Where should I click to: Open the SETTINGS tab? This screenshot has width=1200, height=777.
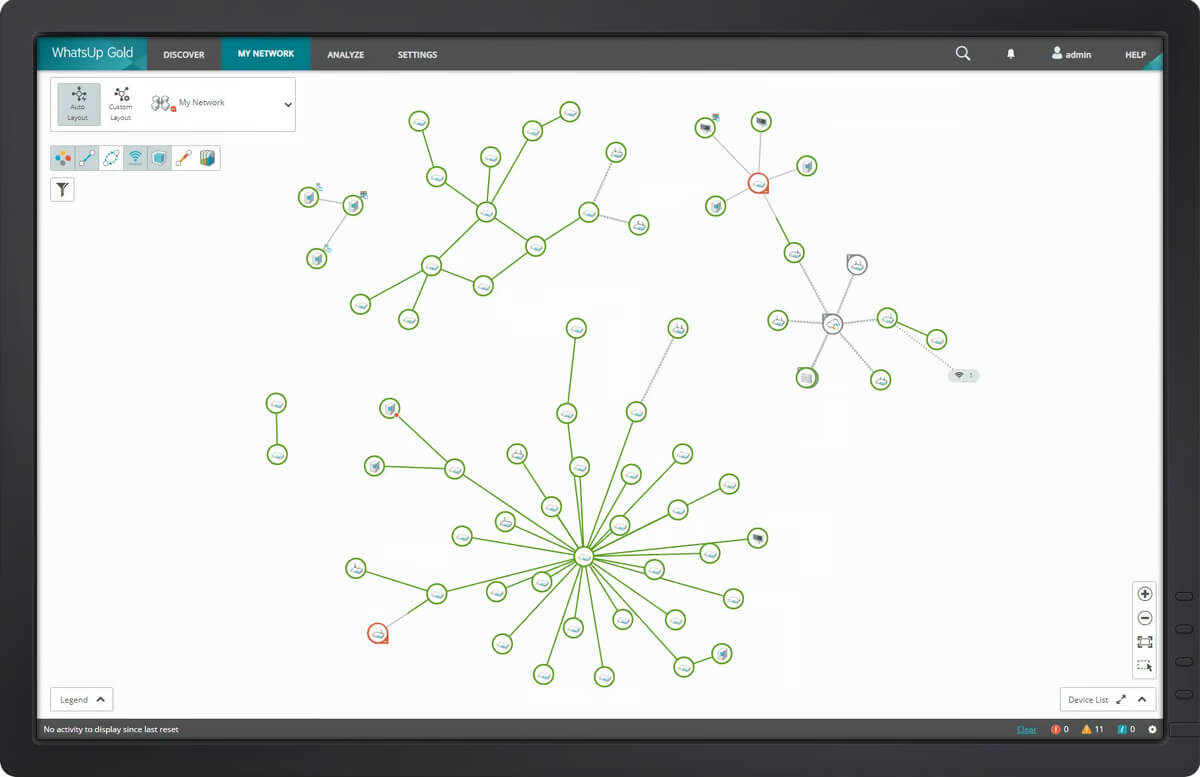(x=417, y=55)
